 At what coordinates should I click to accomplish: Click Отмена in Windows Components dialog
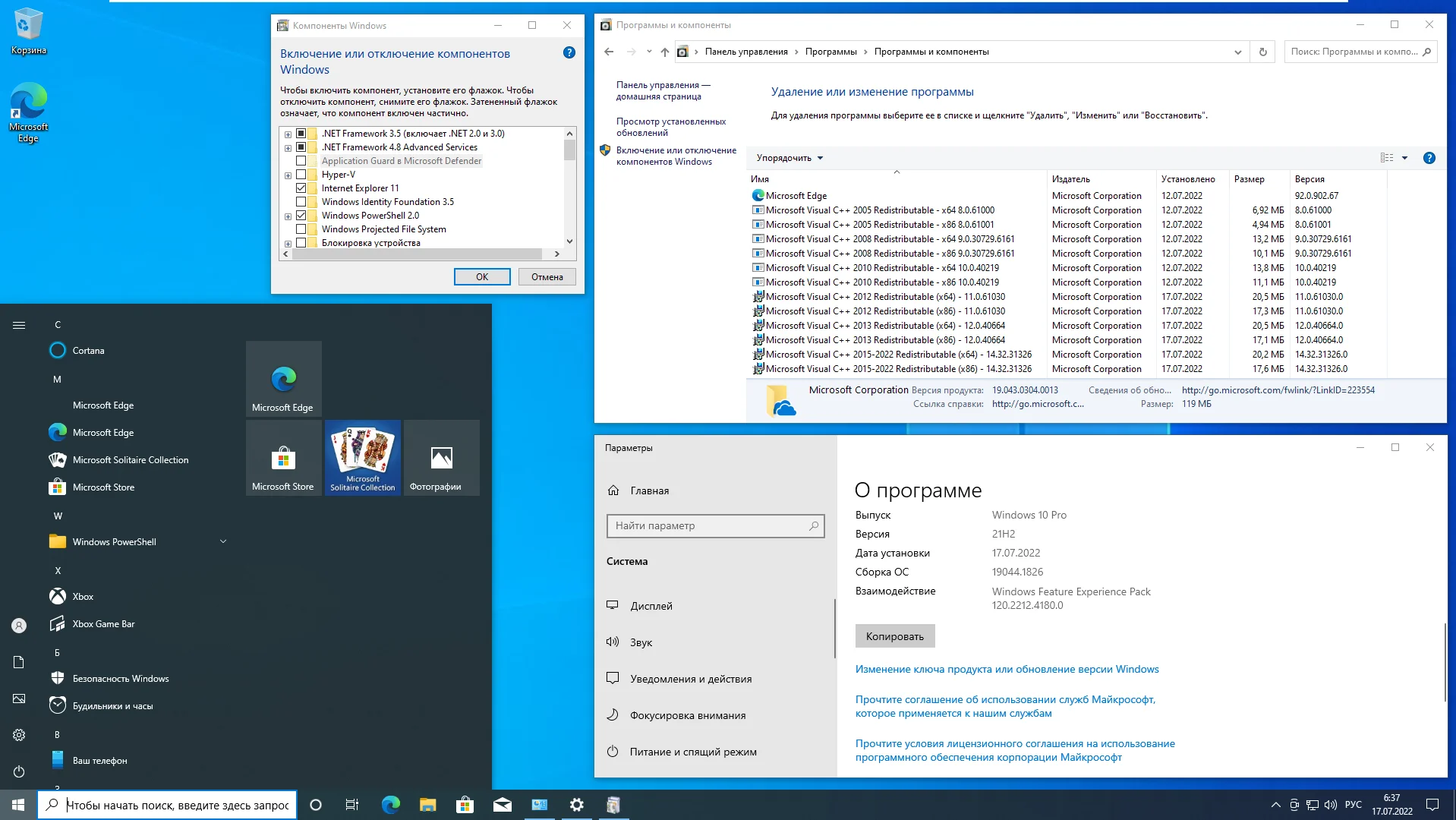[547, 277]
